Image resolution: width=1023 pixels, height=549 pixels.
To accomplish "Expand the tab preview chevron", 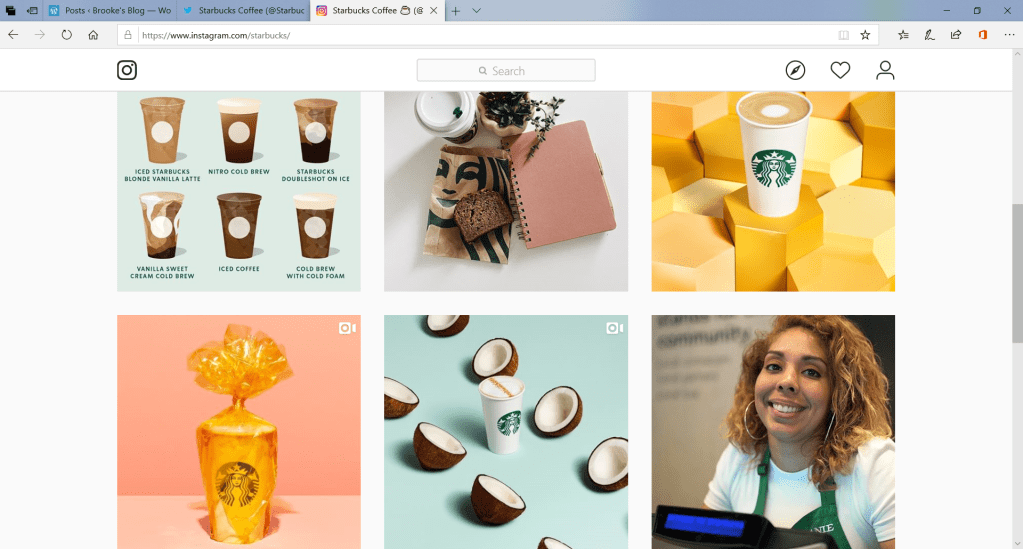I will pyautogui.click(x=476, y=10).
